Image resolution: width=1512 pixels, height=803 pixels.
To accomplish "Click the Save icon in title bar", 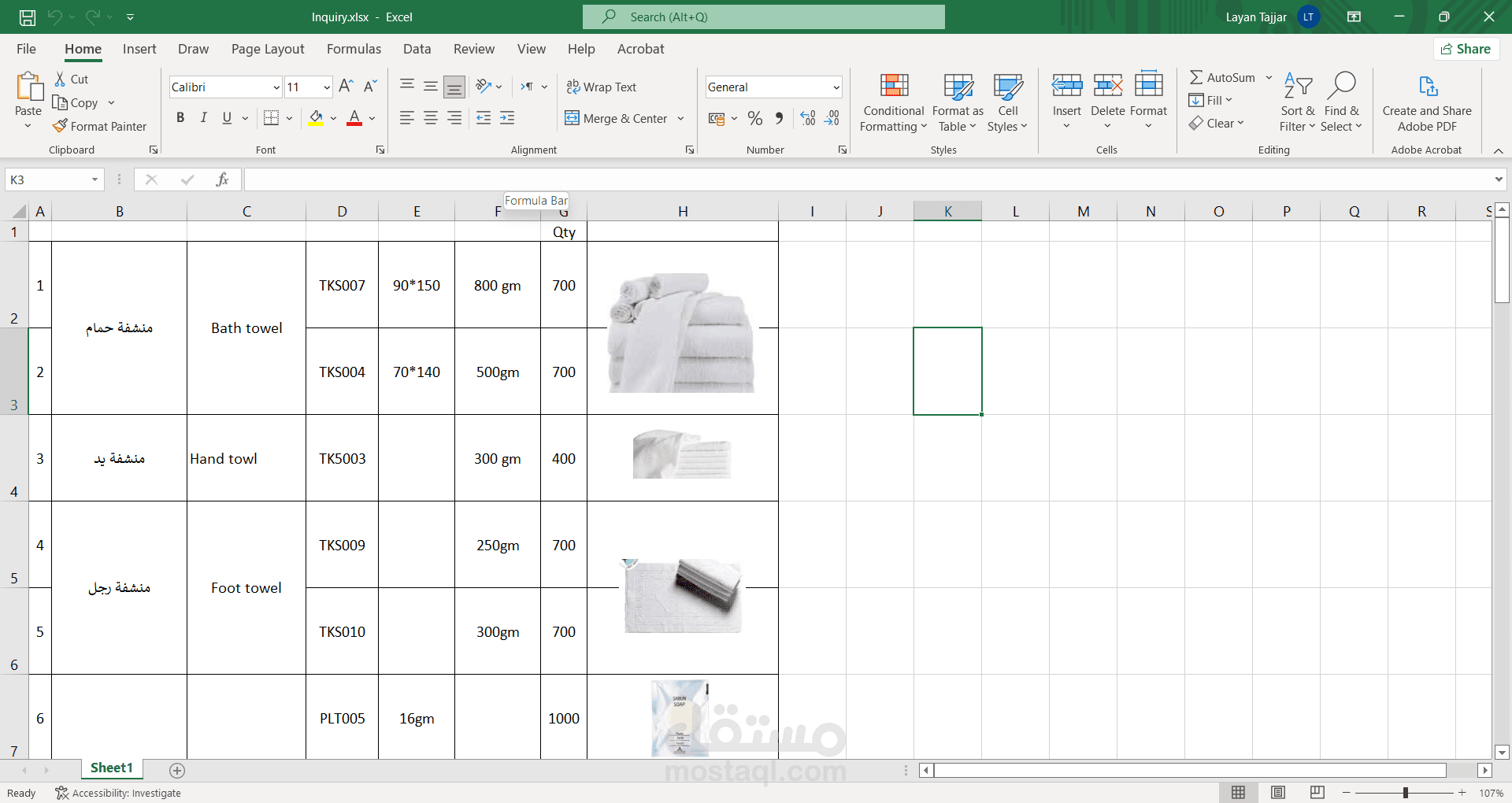I will click(x=28, y=17).
